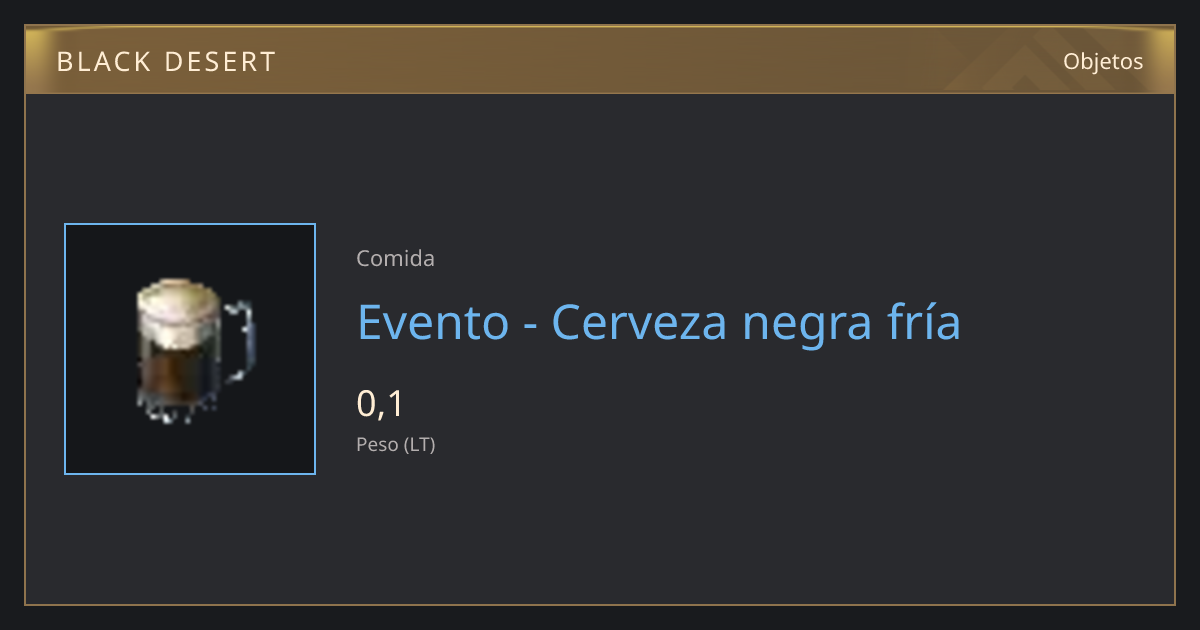Click the Peso (LT) label
The height and width of the screenshot is (630, 1200).
click(x=396, y=445)
